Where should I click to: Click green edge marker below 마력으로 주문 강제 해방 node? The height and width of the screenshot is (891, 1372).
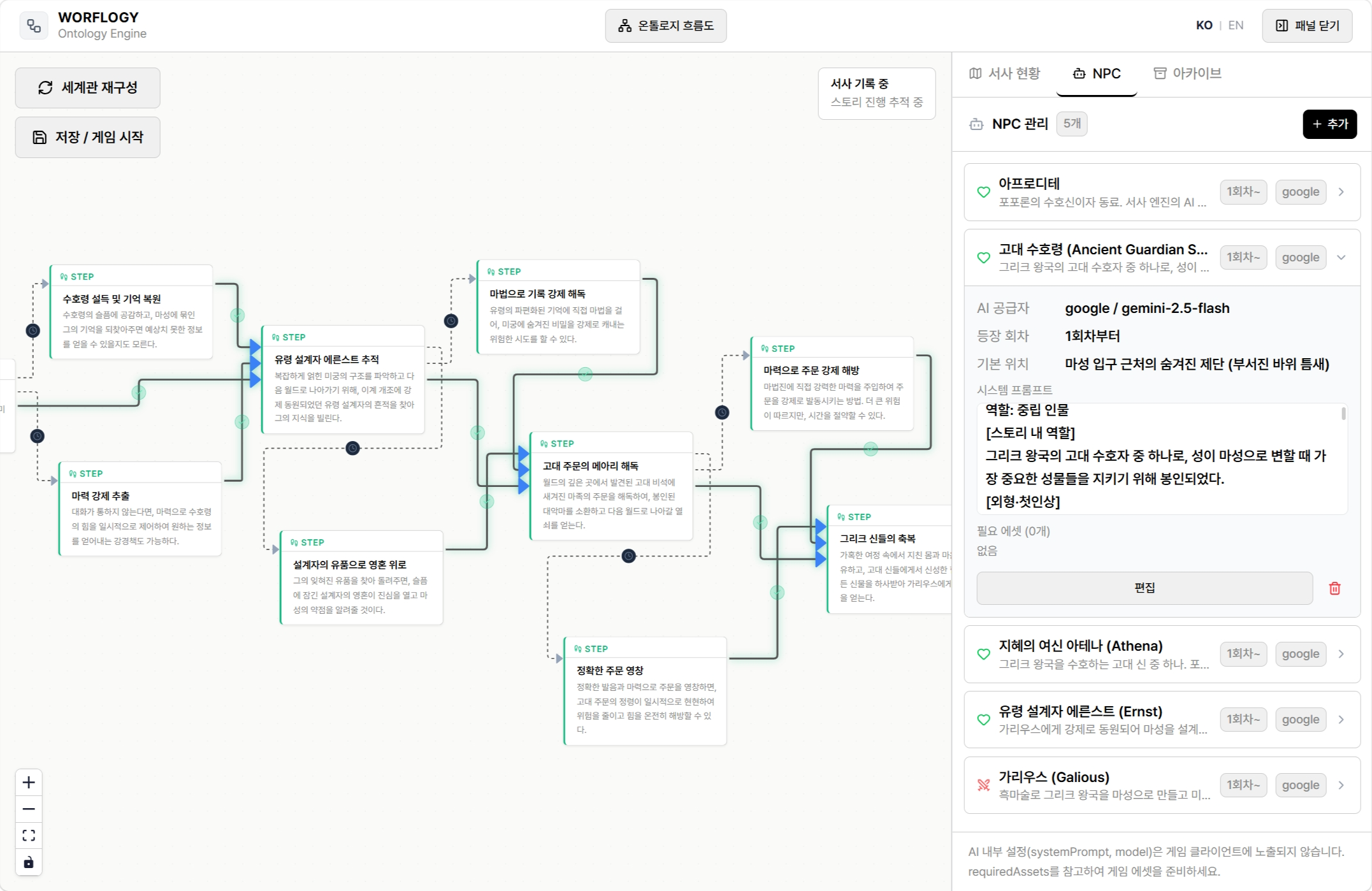(870, 449)
